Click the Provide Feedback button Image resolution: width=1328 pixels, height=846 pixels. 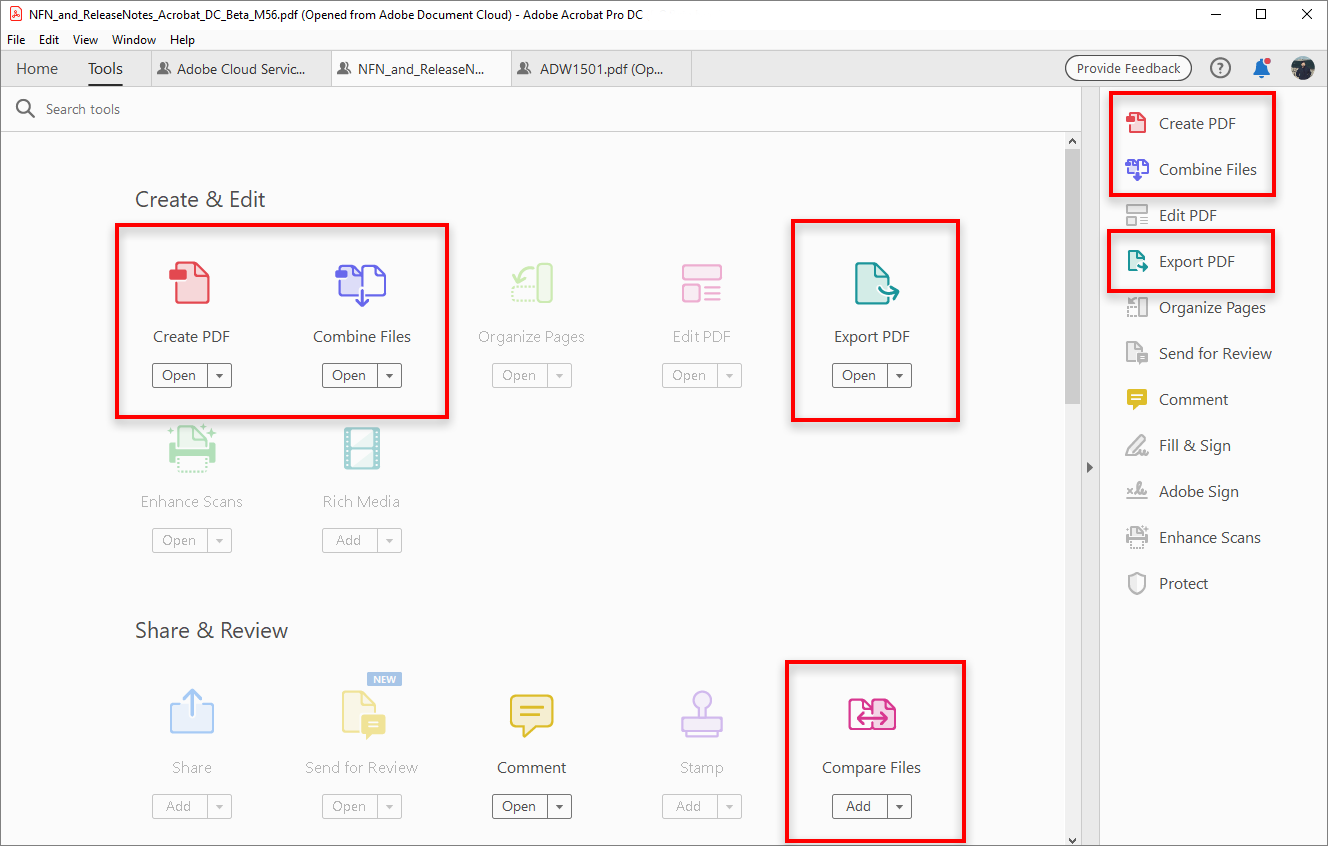(1128, 68)
